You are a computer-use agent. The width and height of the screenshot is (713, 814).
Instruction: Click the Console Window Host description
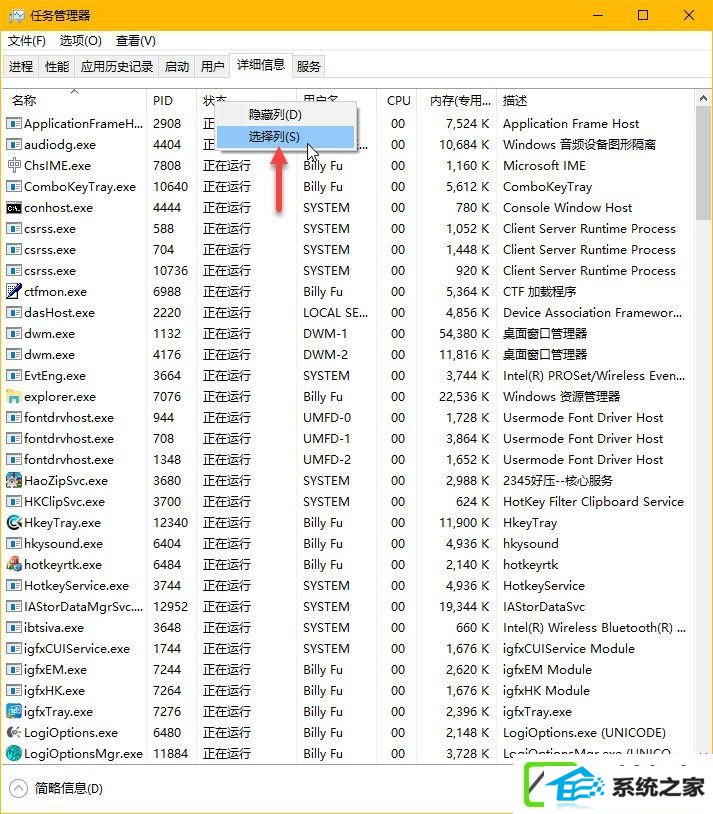(567, 208)
